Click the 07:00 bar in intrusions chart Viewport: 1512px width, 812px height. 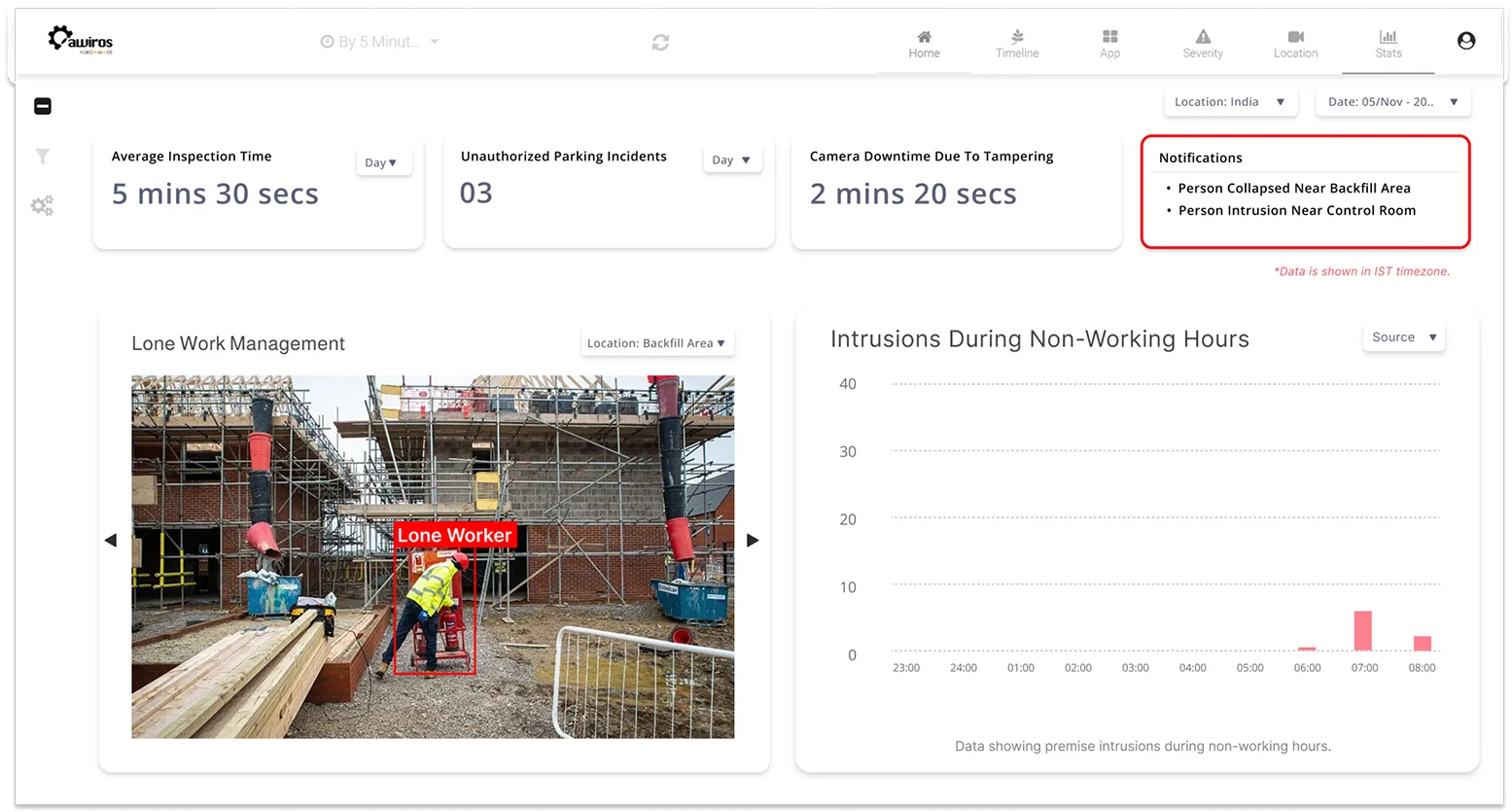[1363, 630]
